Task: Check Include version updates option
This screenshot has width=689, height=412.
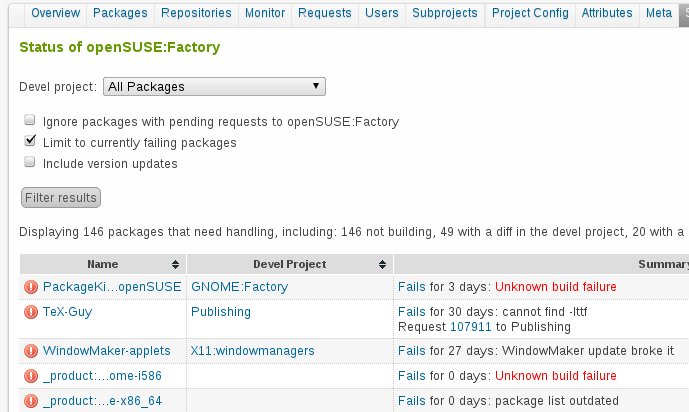Action: click(x=30, y=162)
